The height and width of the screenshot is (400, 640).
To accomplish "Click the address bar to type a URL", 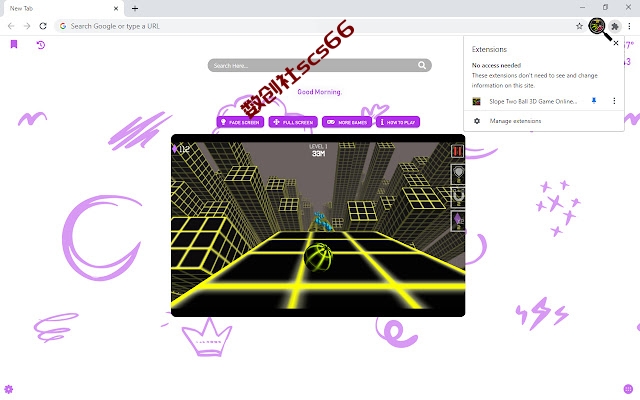I will (x=318, y=26).
